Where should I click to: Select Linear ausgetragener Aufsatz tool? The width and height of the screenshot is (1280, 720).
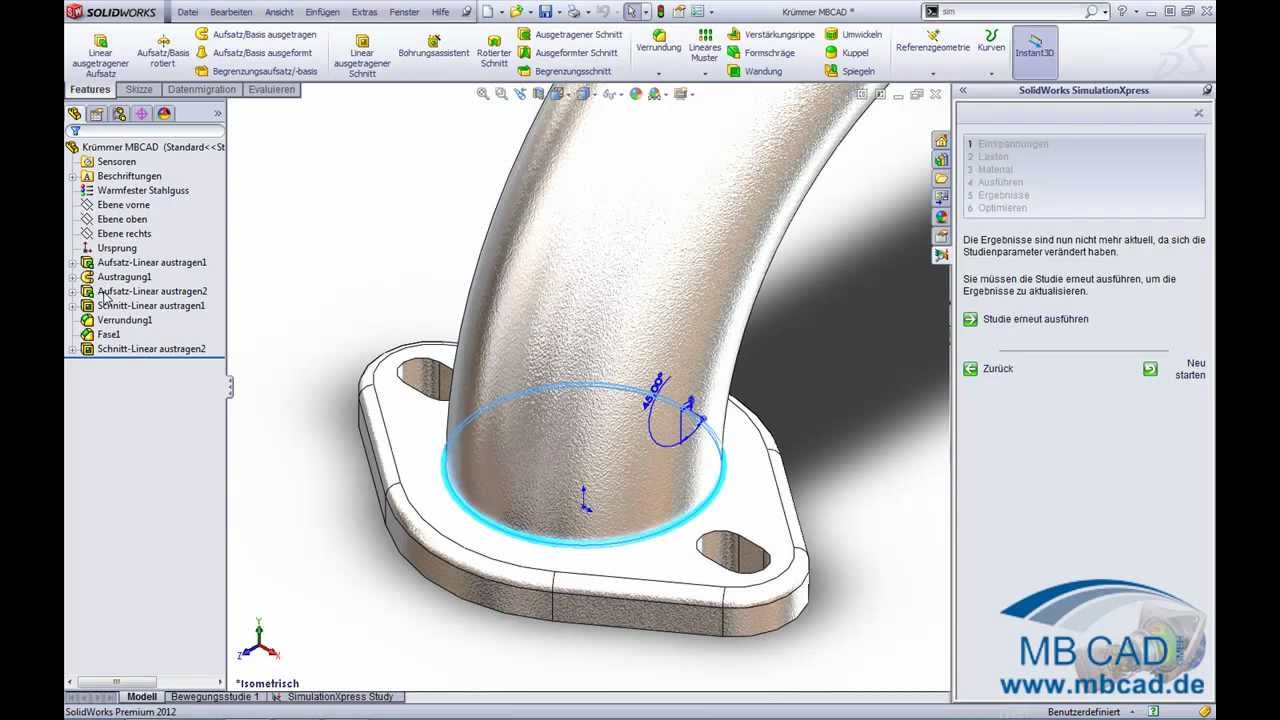point(100,54)
